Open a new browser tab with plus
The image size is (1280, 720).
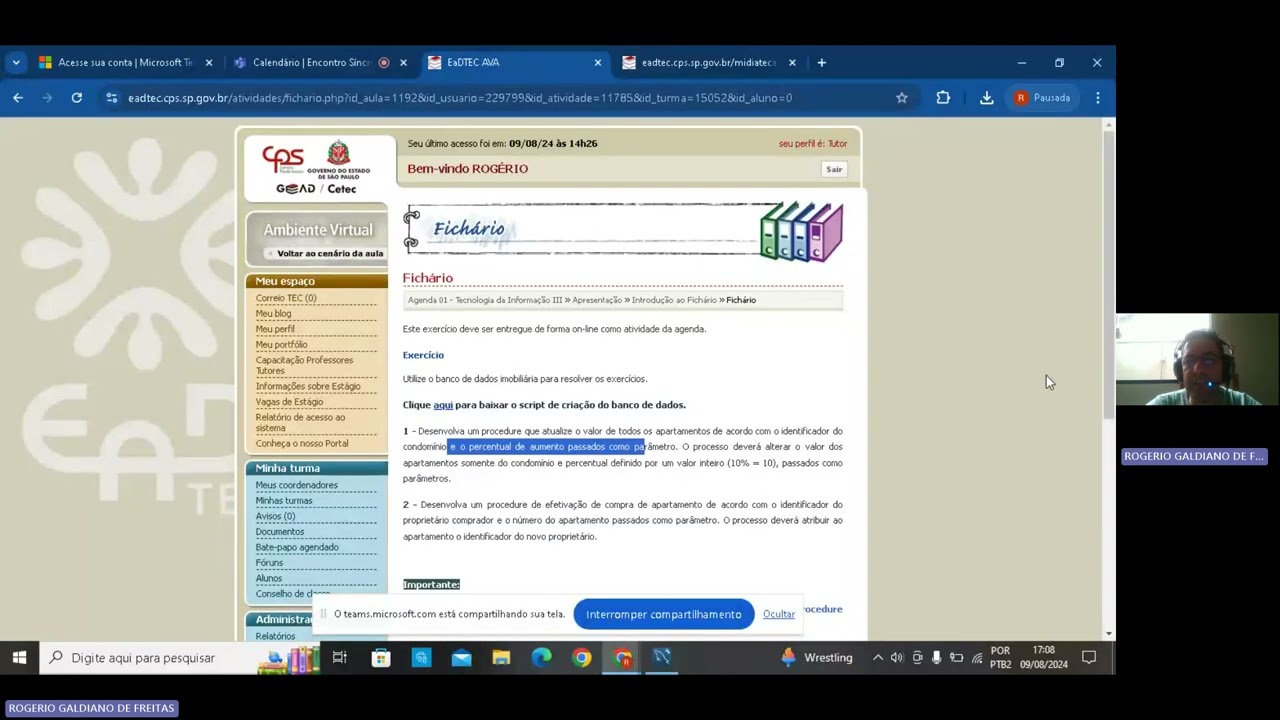[x=821, y=62]
